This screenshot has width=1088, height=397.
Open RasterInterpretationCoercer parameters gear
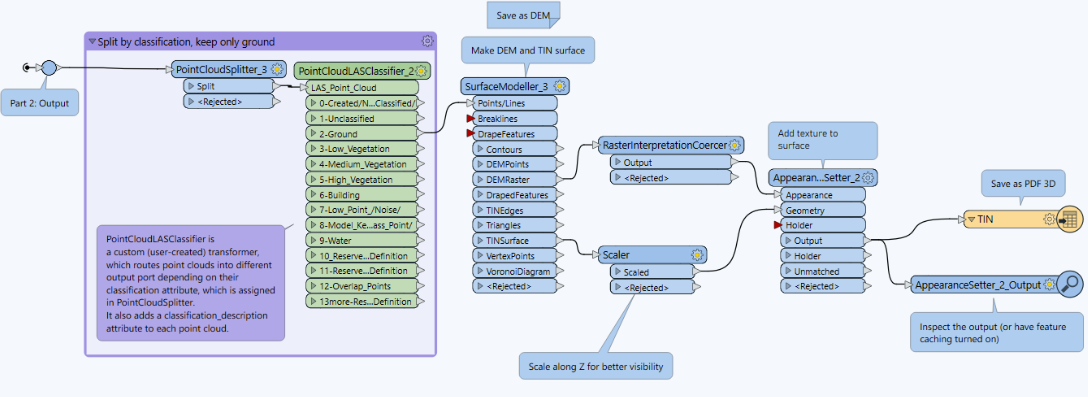click(735, 145)
